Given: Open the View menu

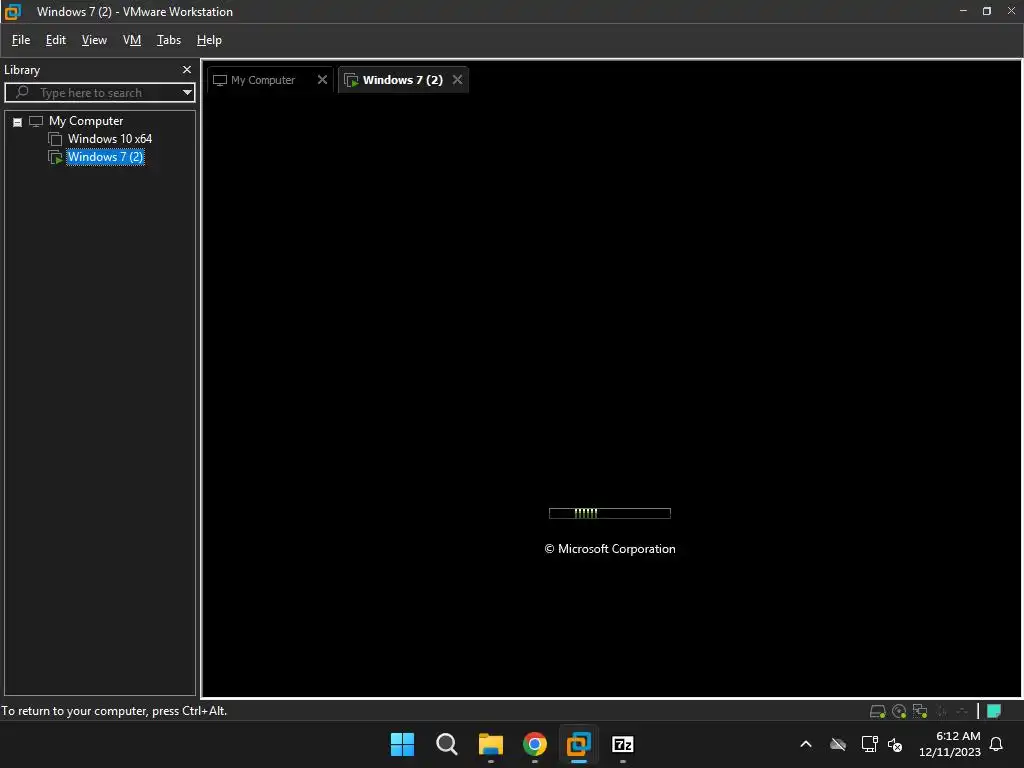Looking at the screenshot, I should [94, 40].
